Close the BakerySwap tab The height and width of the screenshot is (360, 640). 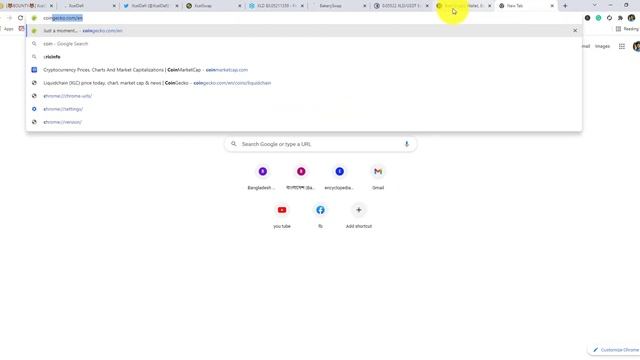point(365,6)
